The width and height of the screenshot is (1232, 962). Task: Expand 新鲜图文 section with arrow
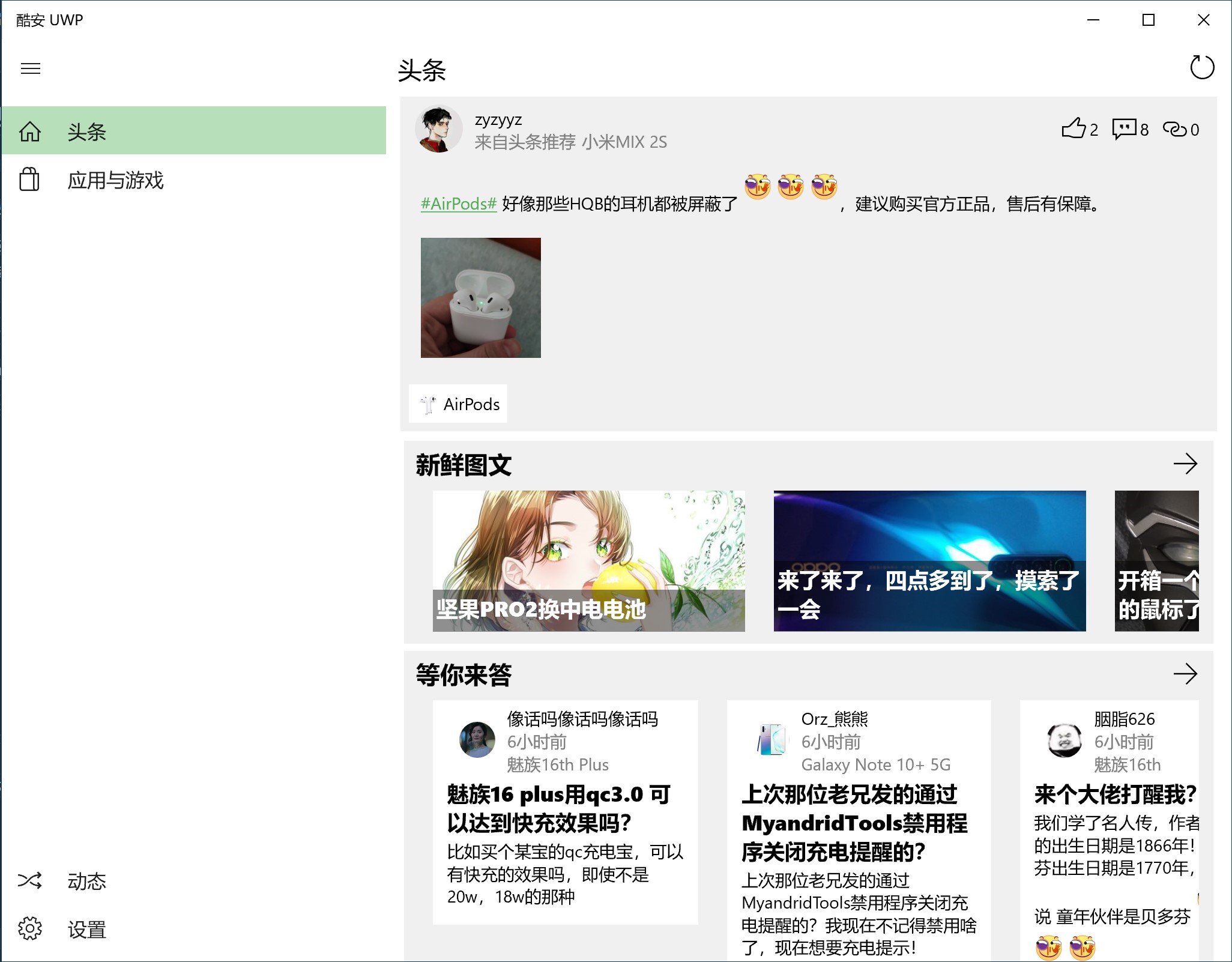(x=1185, y=464)
